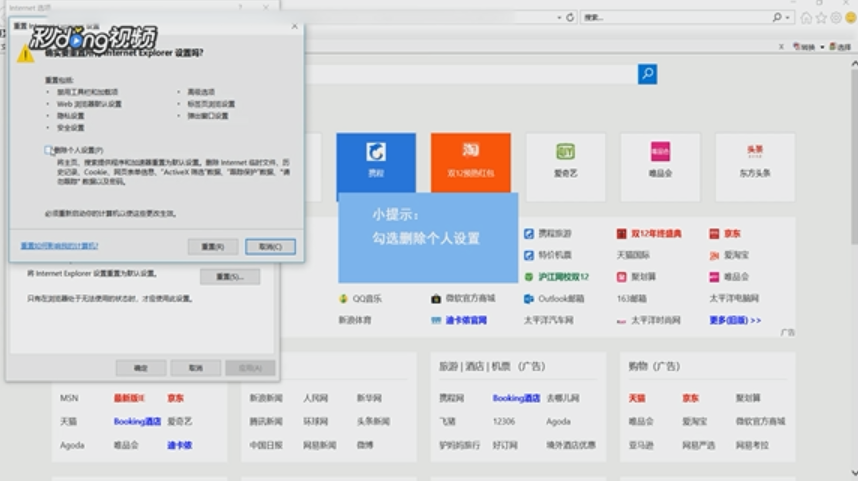Image resolution: width=858 pixels, height=481 pixels.
Task: Click the page vertical scrollbar thumb
Action: point(854,157)
